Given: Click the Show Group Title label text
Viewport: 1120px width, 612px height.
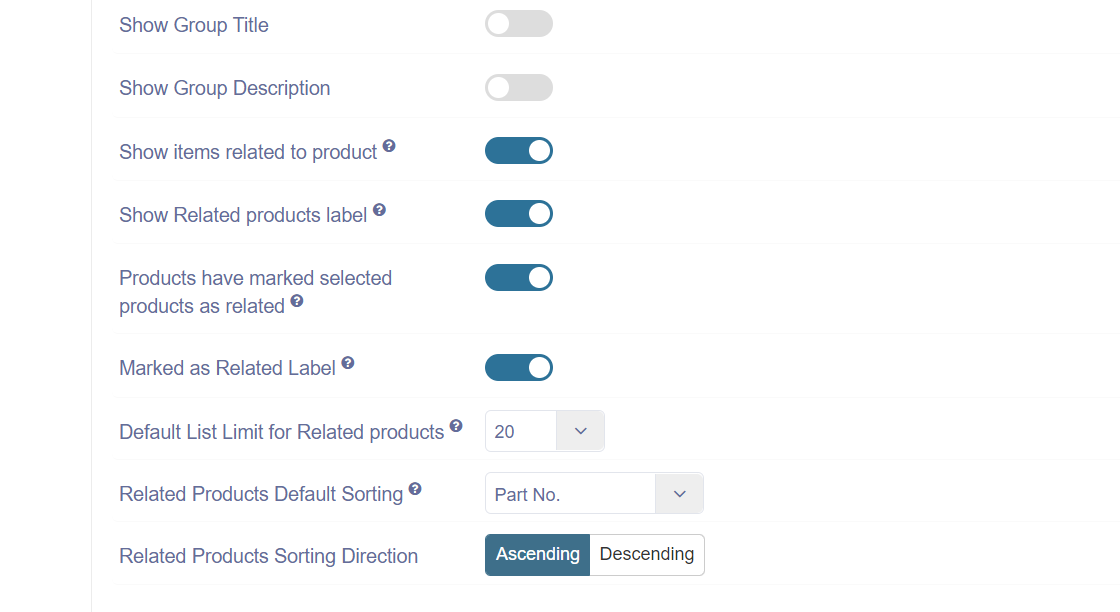Looking at the screenshot, I should click(194, 25).
